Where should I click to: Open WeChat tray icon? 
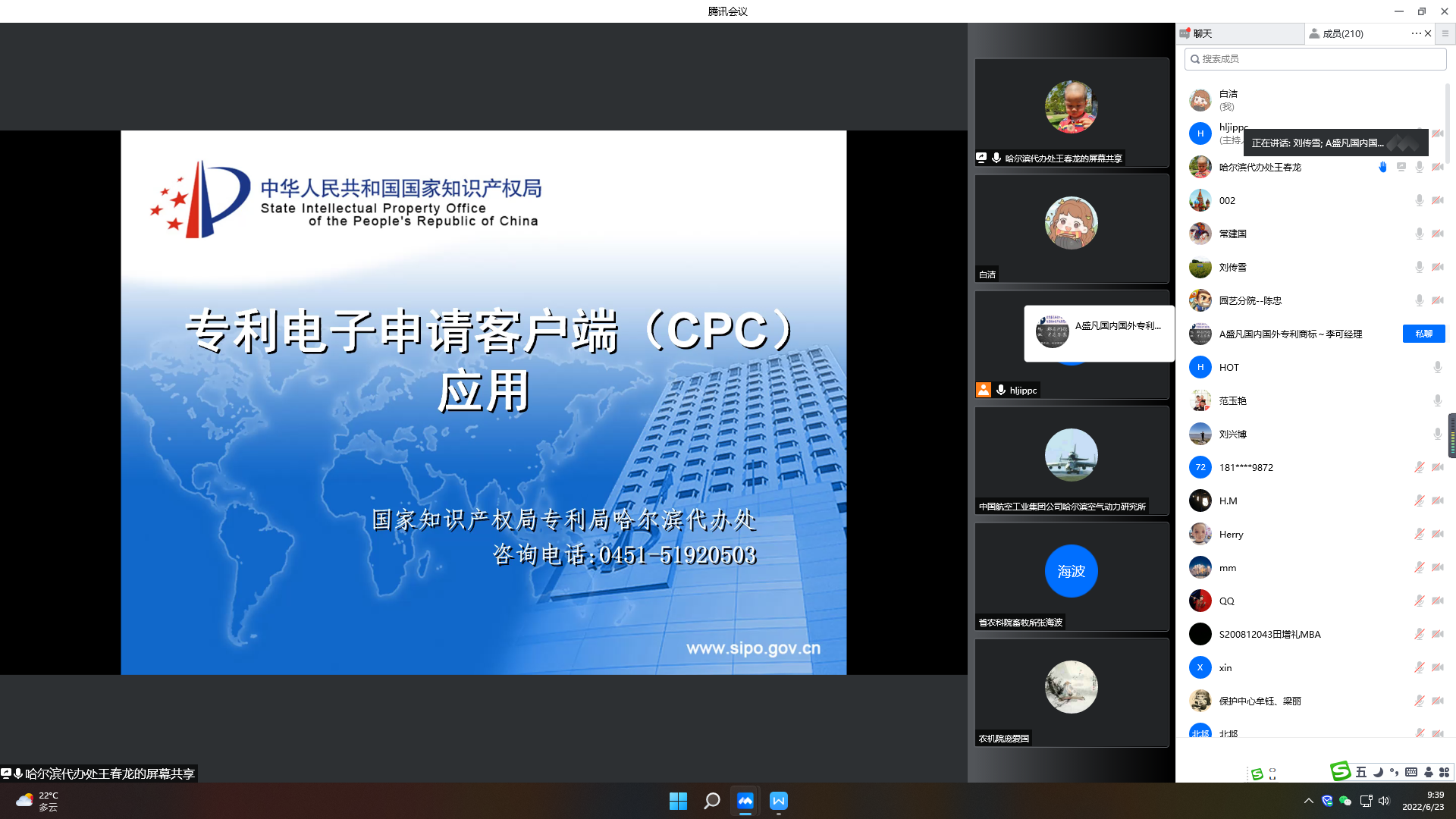1345,801
